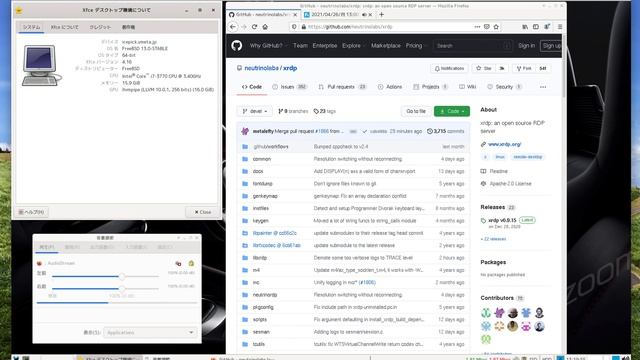The image size is (640, 360).
Task: Click librfxcodec submodule entry
Action: [x=276, y=245]
